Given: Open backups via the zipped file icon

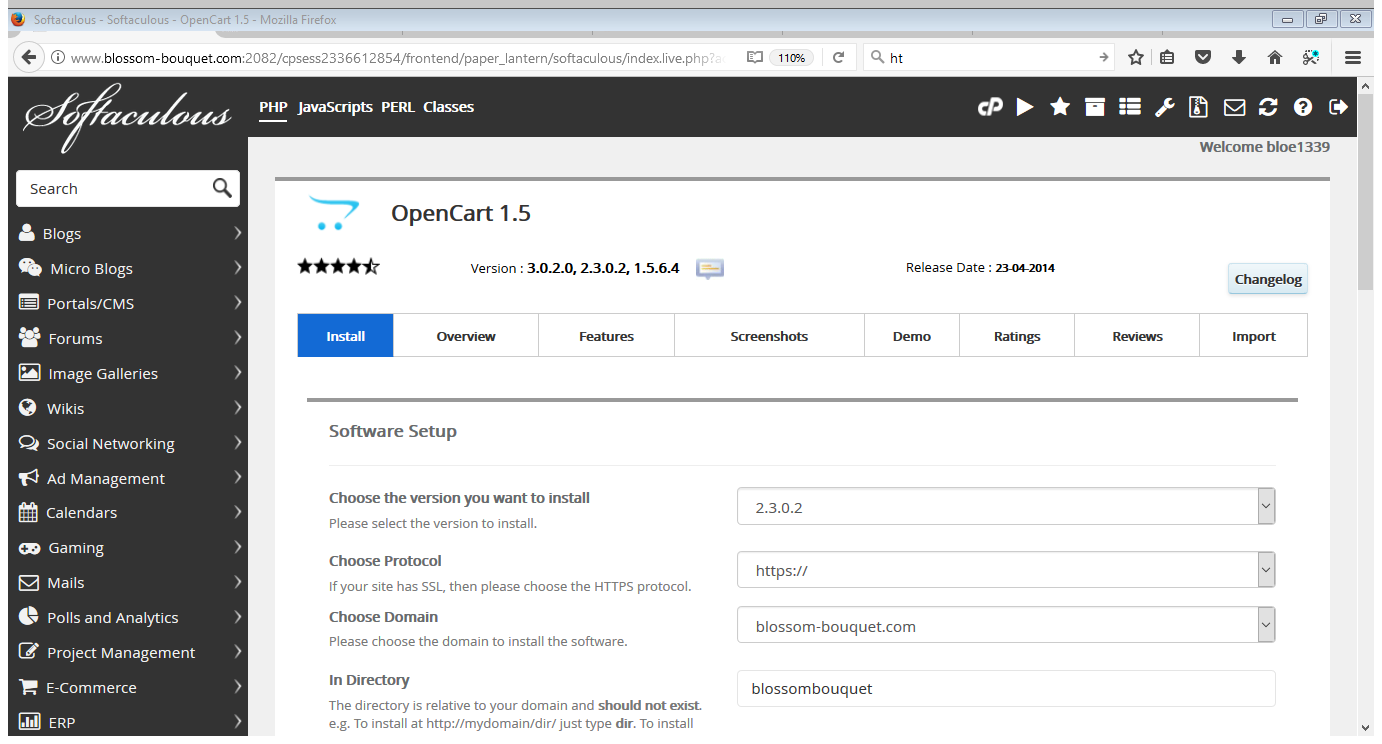Looking at the screenshot, I should pyautogui.click(x=1198, y=107).
